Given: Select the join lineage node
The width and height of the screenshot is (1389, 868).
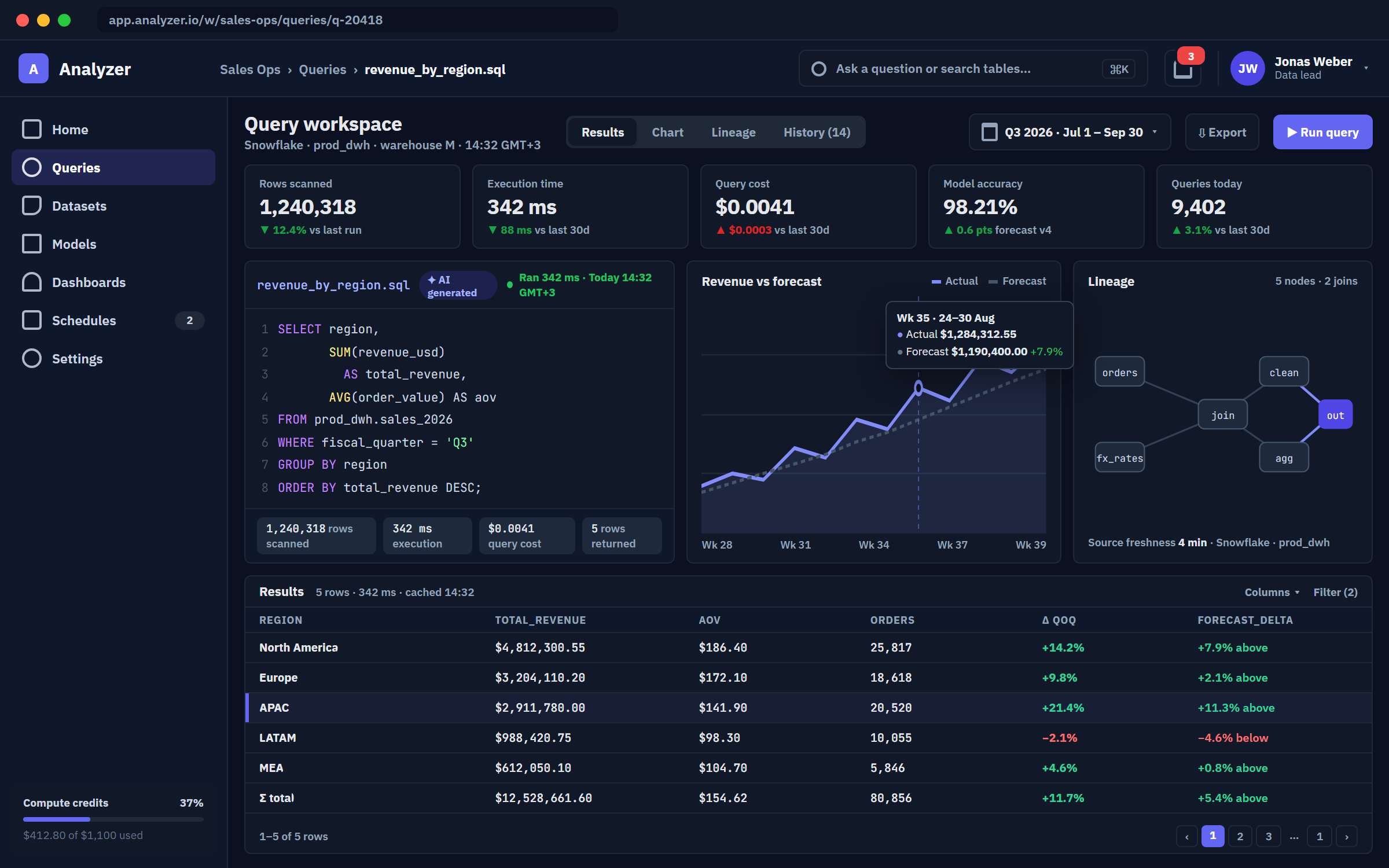Looking at the screenshot, I should coord(1222,415).
